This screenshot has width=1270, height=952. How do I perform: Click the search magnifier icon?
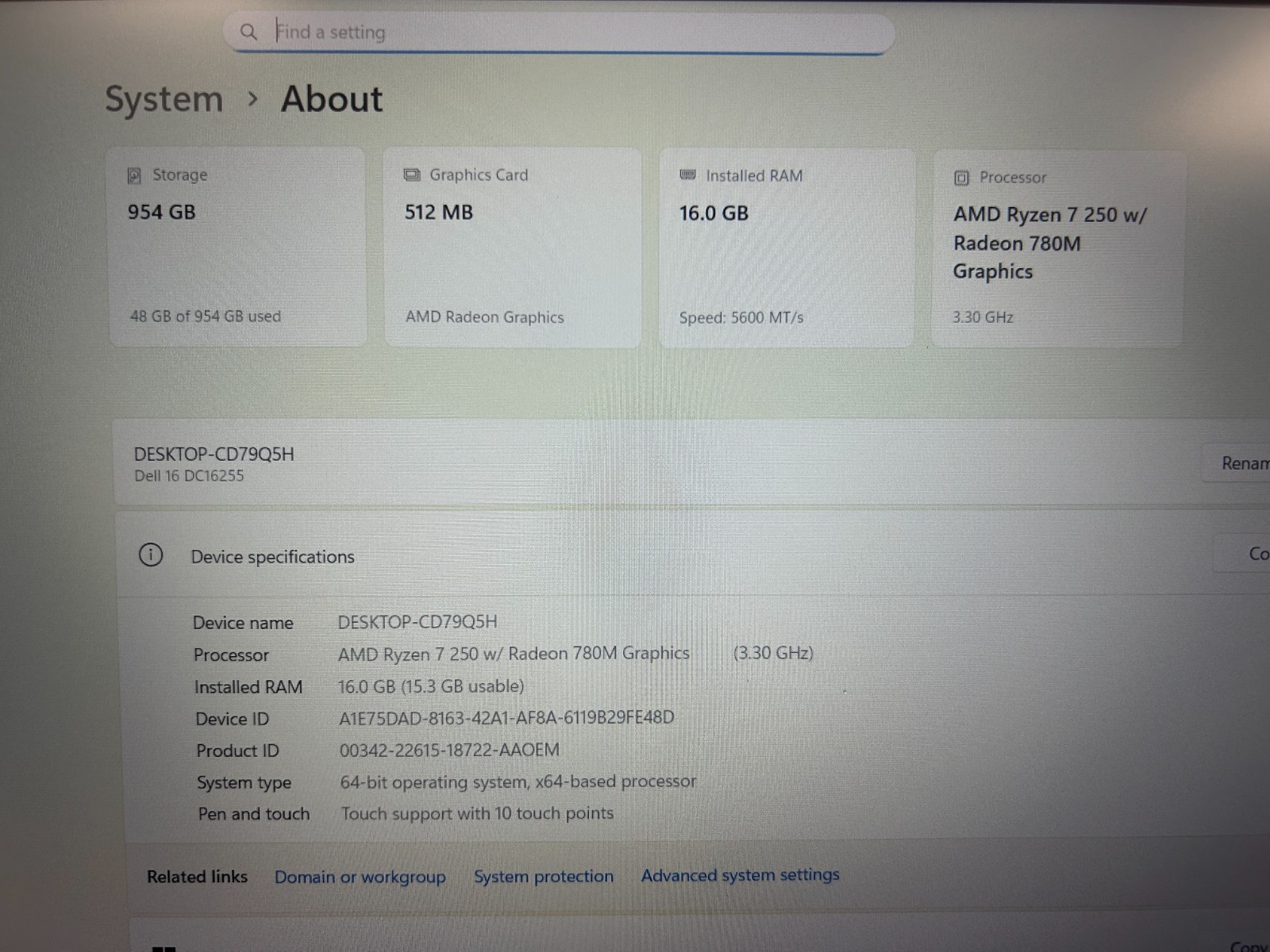[x=248, y=32]
